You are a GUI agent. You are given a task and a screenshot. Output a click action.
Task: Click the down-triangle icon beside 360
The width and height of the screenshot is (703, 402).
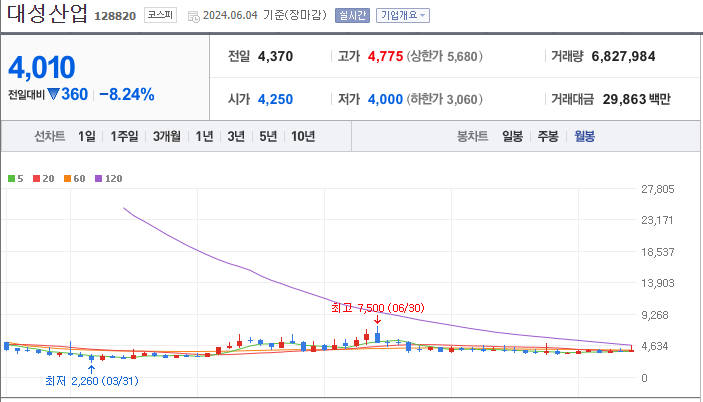pos(53,95)
